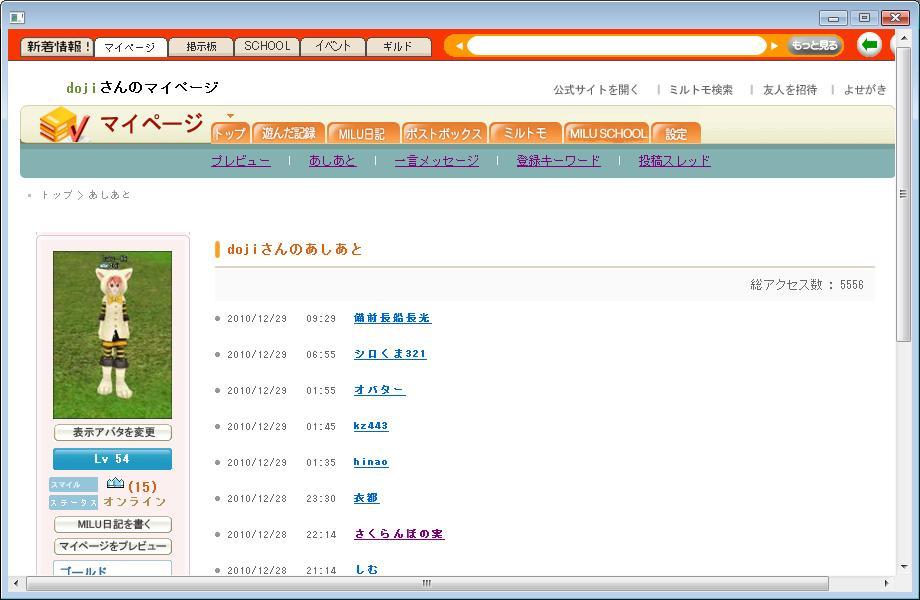Open the 設定 tab
Image resolution: width=920 pixels, height=600 pixels.
tap(676, 133)
